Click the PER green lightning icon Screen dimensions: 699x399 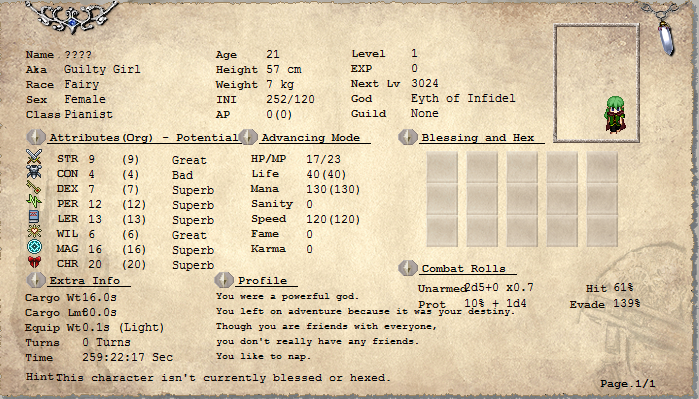pyautogui.click(x=34, y=202)
